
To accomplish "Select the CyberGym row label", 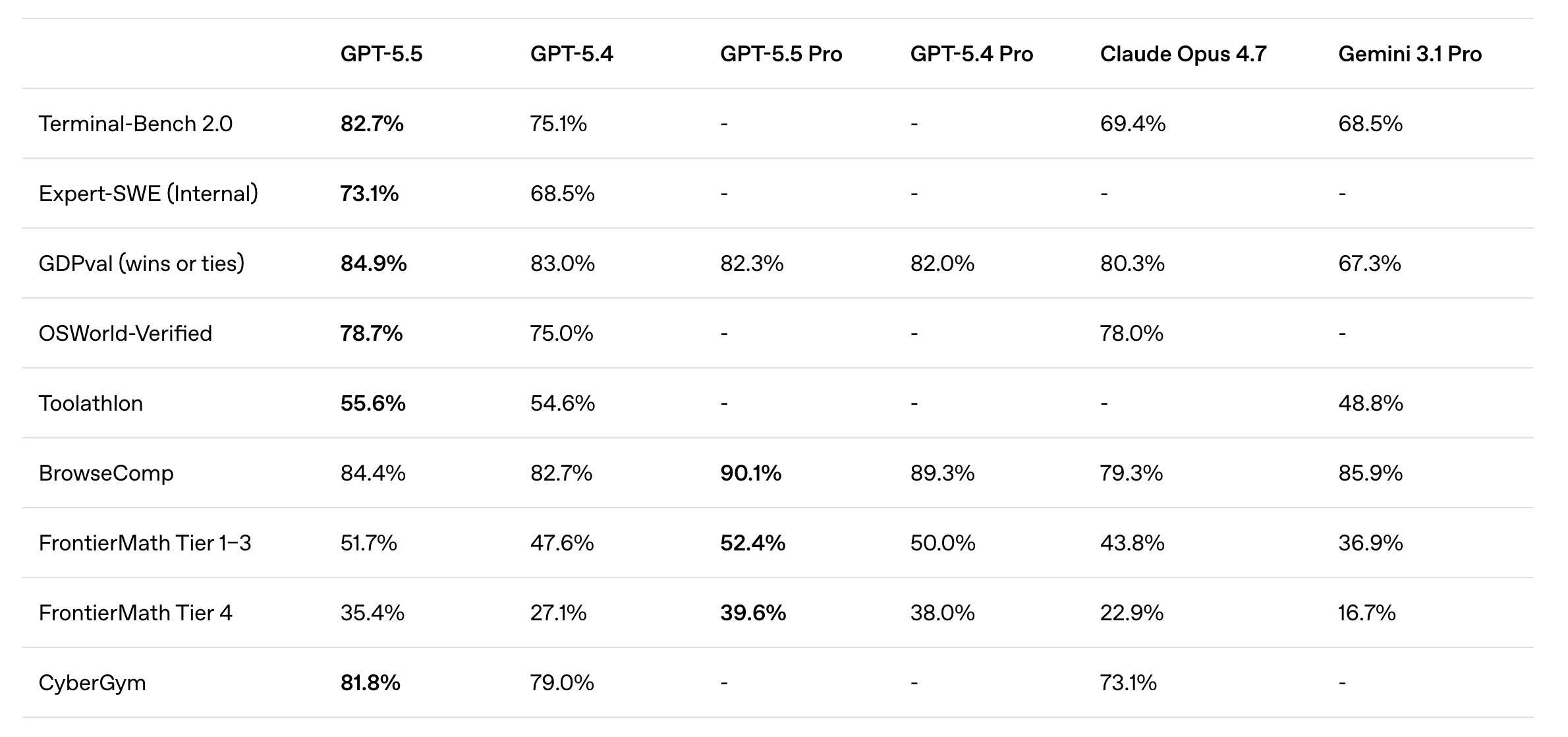I will tap(92, 683).
